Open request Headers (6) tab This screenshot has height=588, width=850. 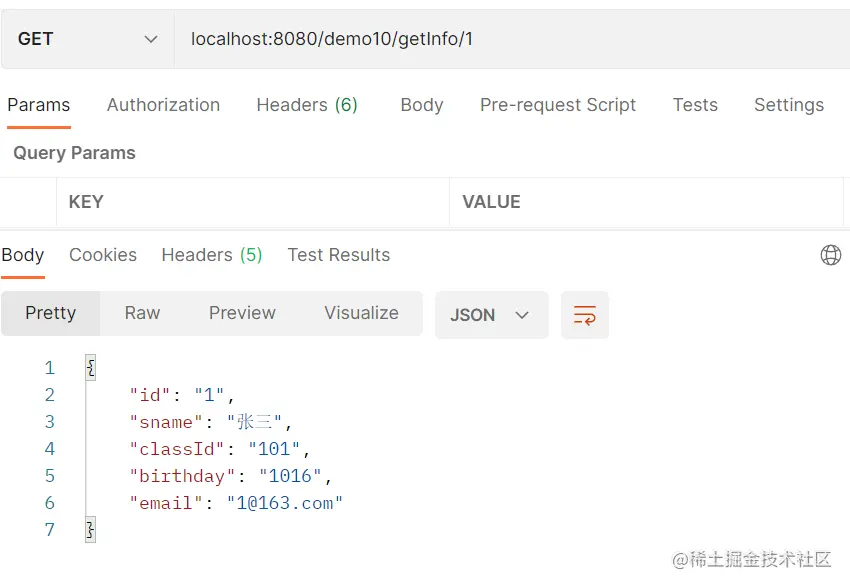(307, 105)
